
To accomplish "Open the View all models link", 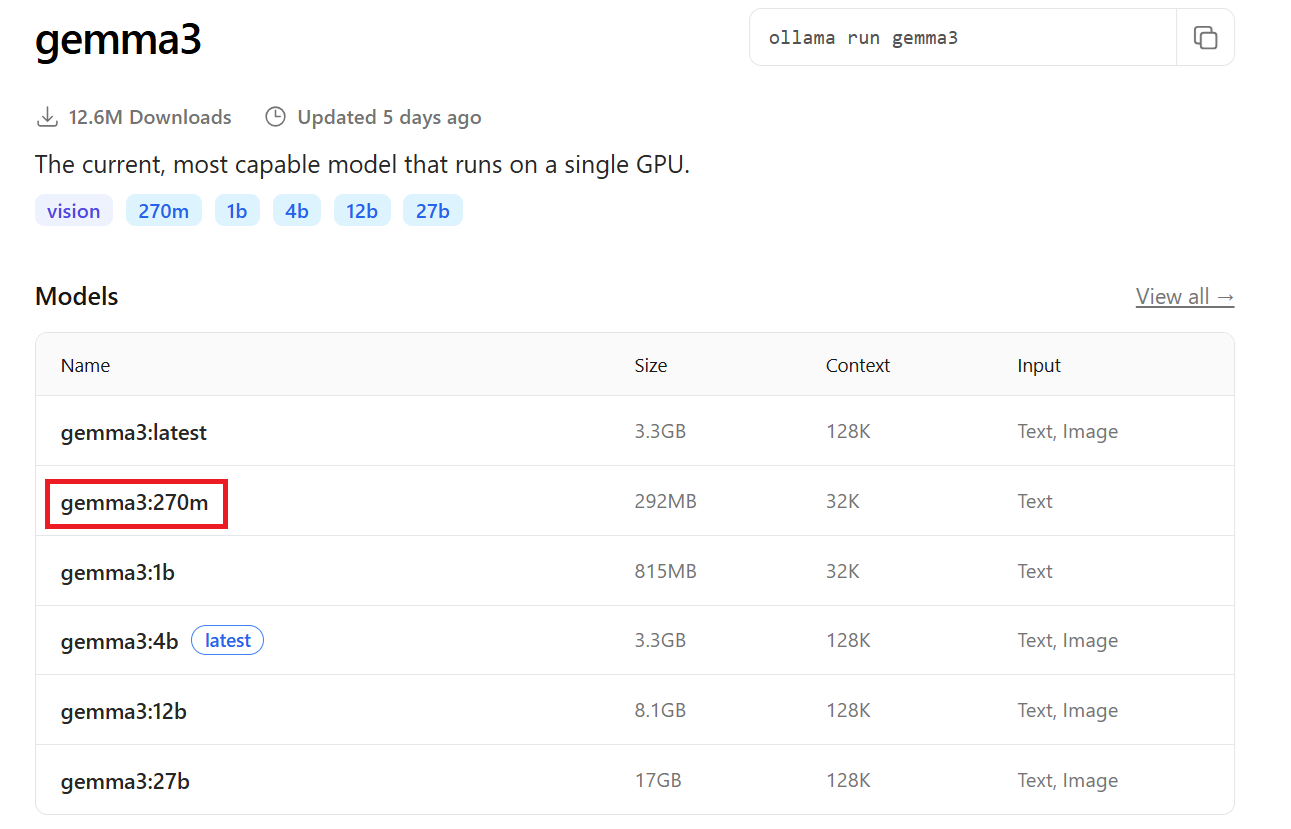I will pyautogui.click(x=1185, y=296).
